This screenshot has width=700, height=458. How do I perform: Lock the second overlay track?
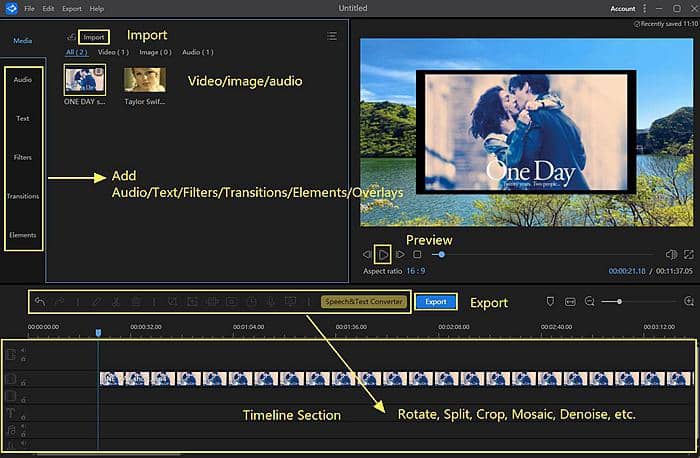(23, 400)
